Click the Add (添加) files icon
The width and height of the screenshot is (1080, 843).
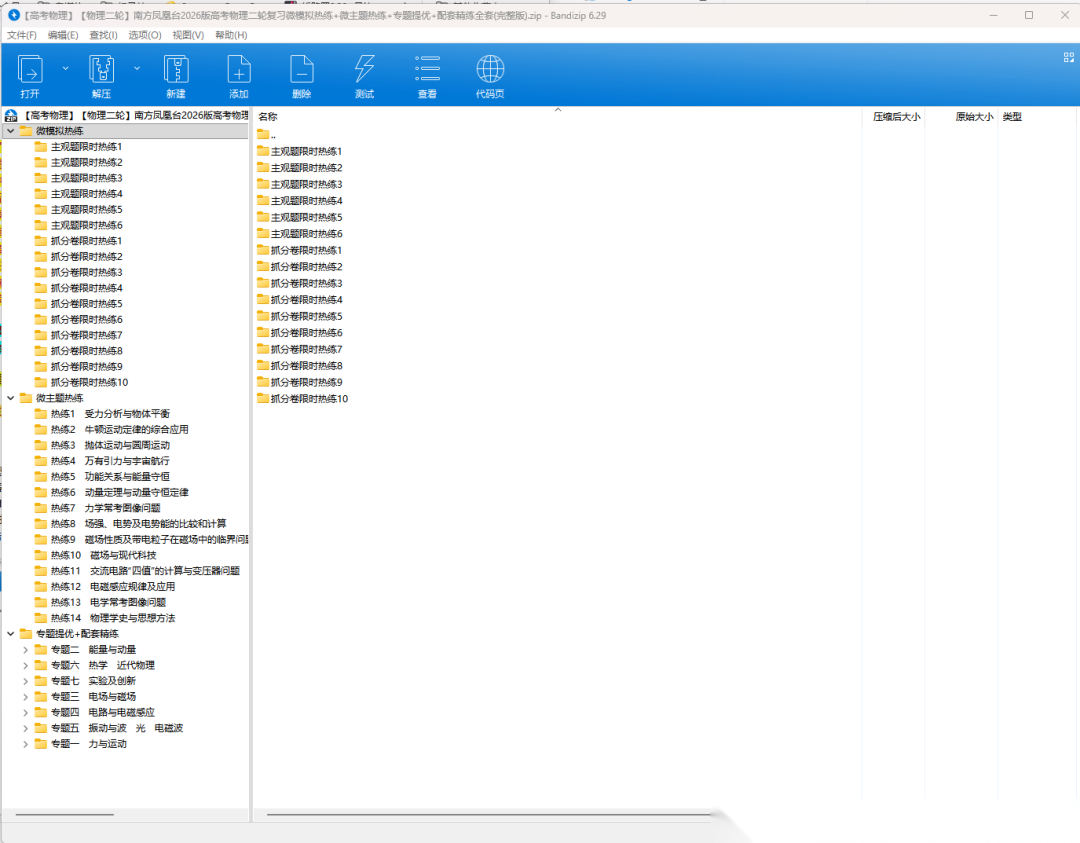(239, 69)
